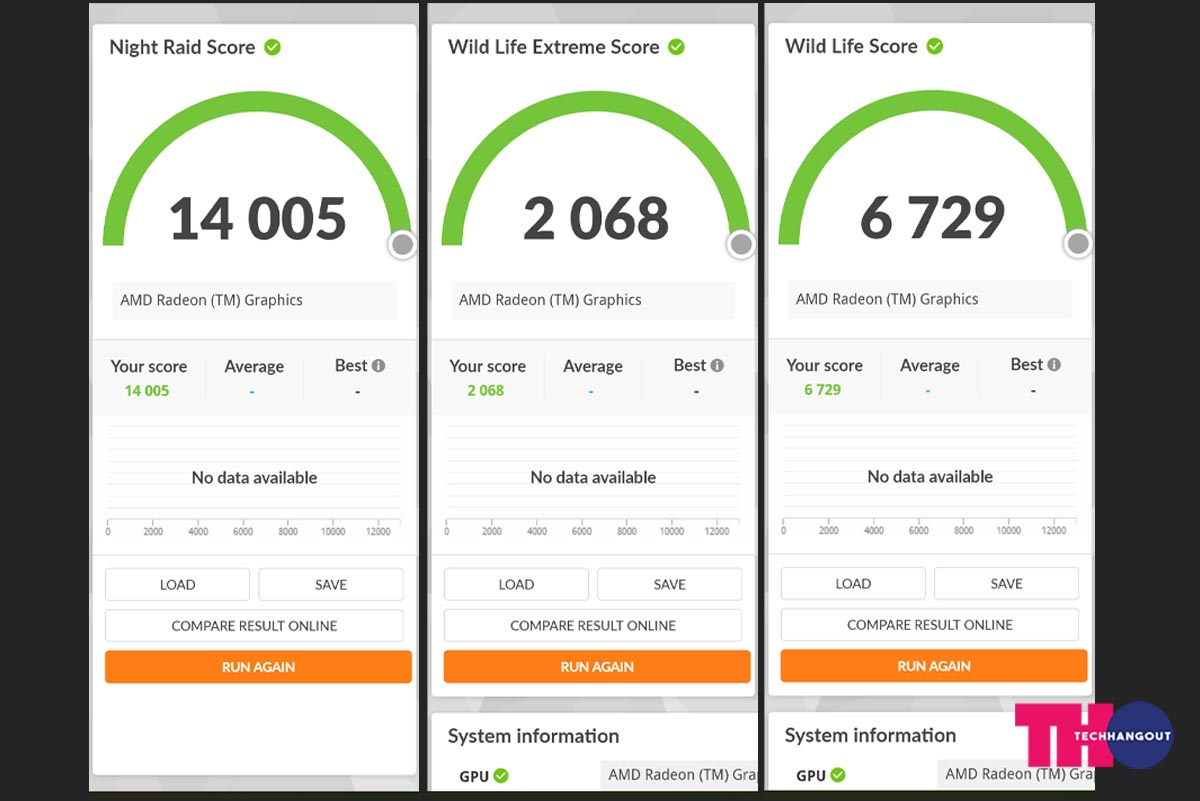Click the gauge knob on Wild Life Extreme dial

tap(741, 244)
